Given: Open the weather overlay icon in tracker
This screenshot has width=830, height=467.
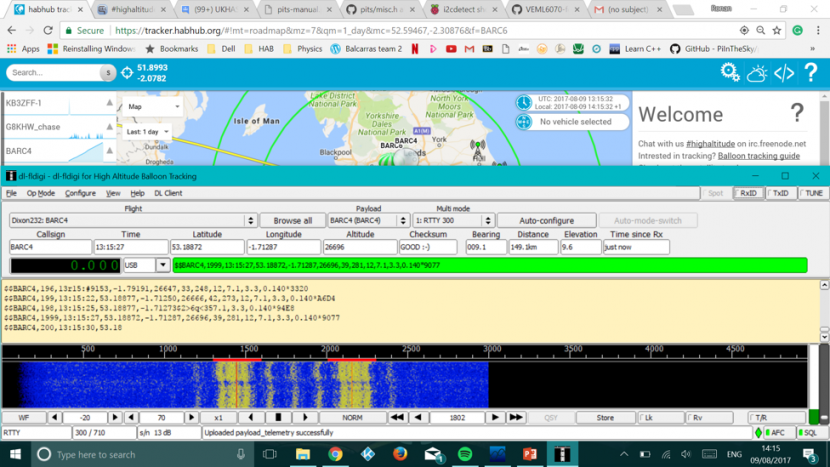Looking at the screenshot, I should point(757,73).
